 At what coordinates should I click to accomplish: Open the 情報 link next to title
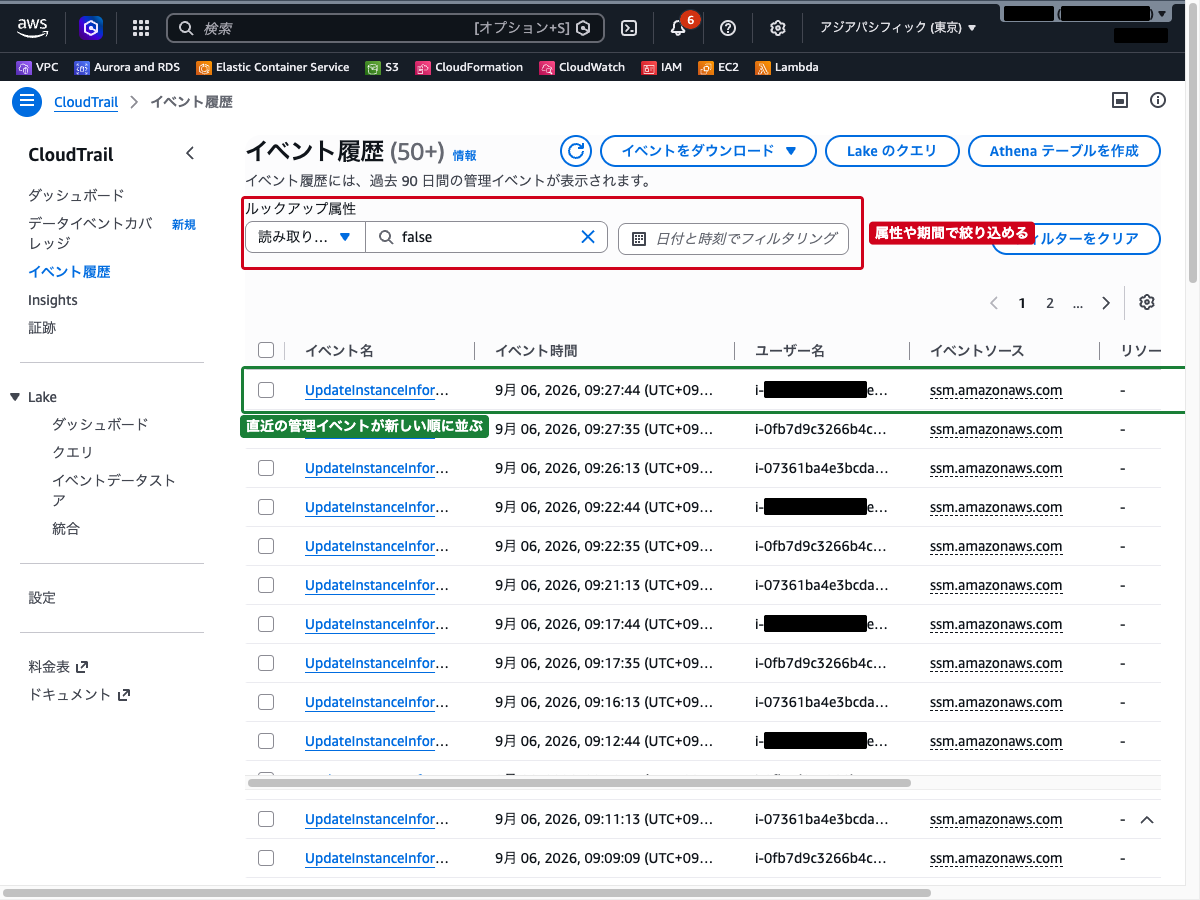tap(464, 156)
